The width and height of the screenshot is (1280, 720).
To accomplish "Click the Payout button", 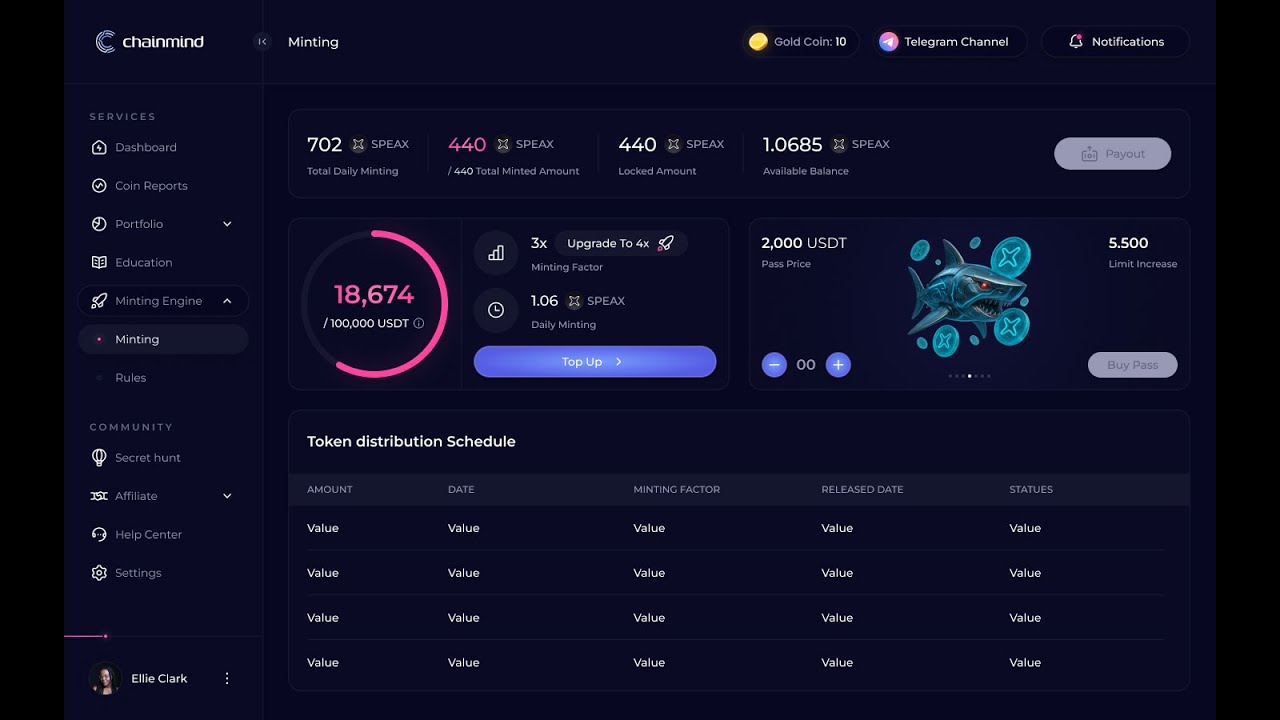I will coord(1112,154).
